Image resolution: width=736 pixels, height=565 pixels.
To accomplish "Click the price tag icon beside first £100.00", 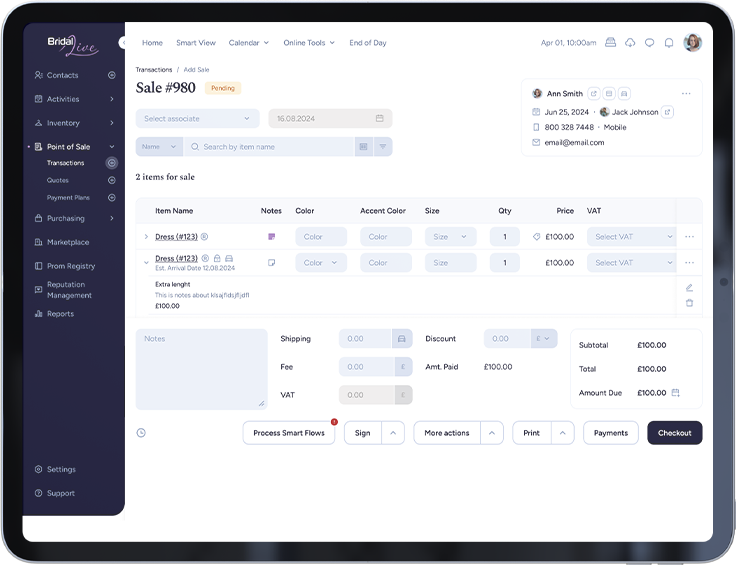I will 537,237.
